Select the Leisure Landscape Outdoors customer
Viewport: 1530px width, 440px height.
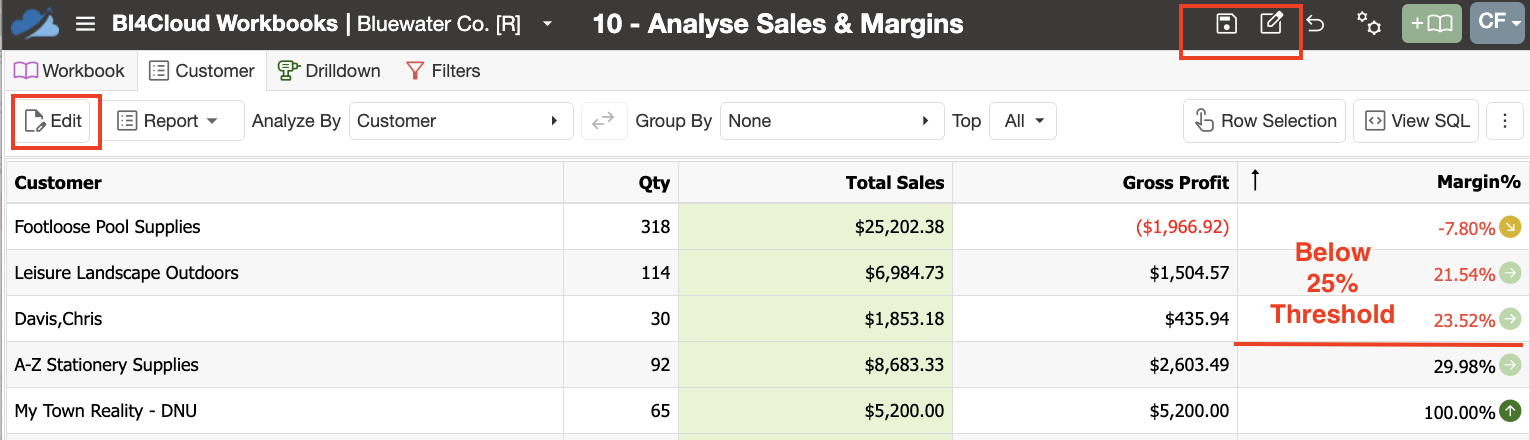[126, 273]
